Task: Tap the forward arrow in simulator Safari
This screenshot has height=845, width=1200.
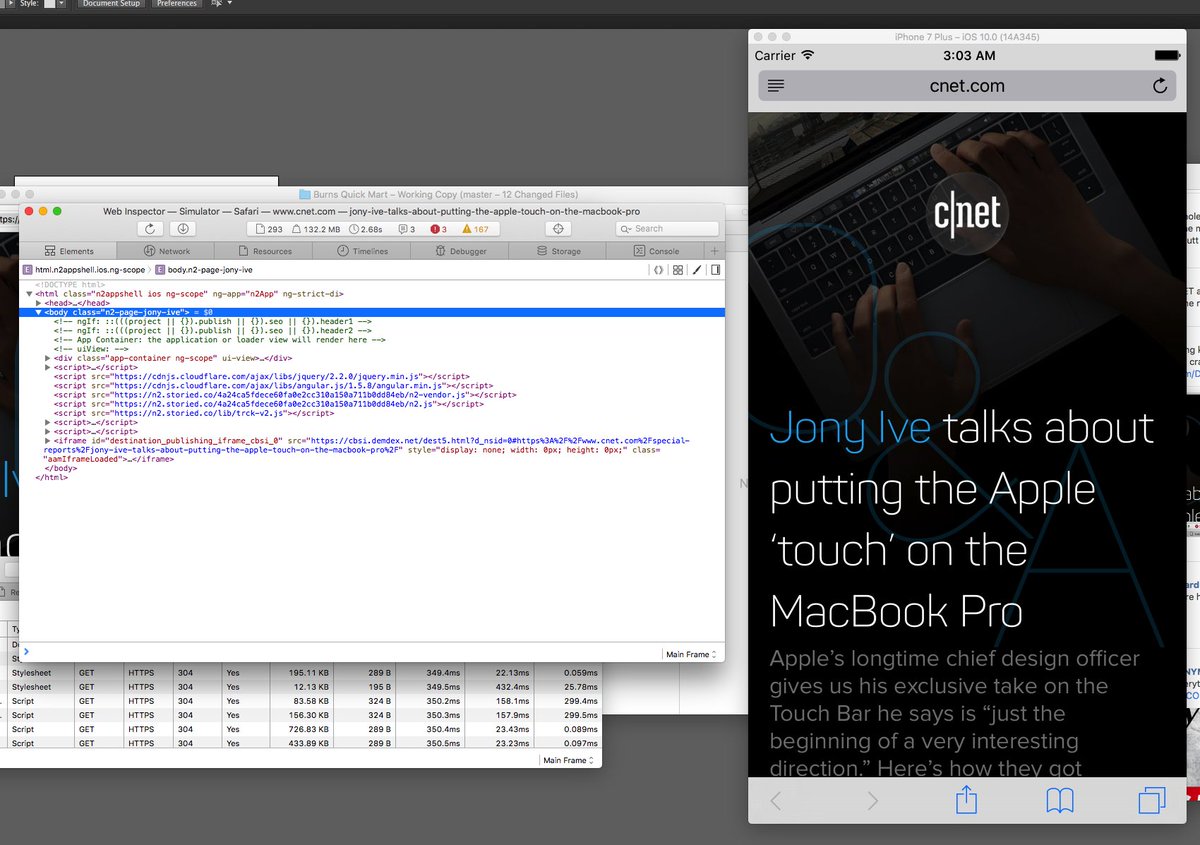Action: click(872, 800)
